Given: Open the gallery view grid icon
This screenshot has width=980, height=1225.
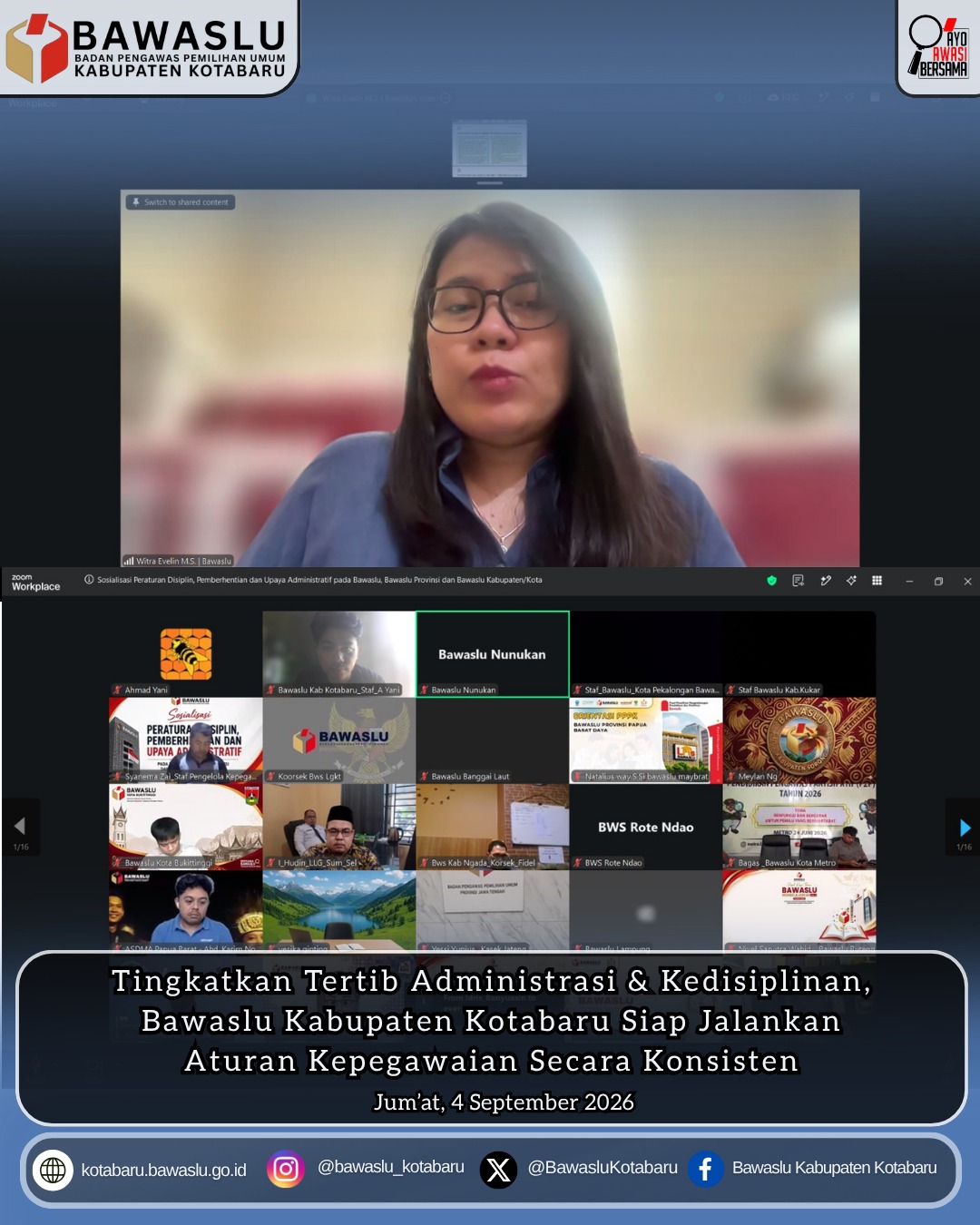Looking at the screenshot, I should [877, 581].
